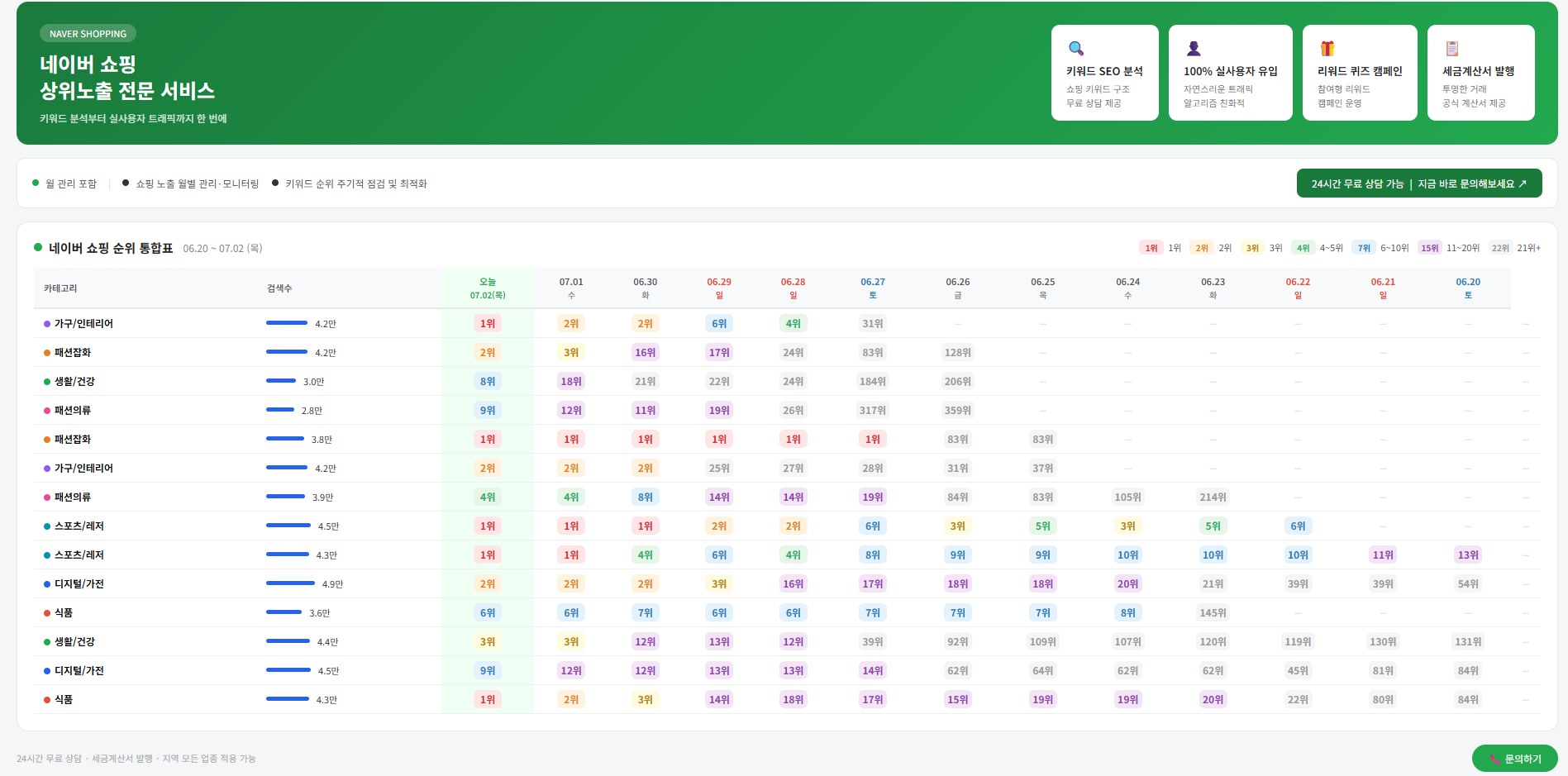Click the NAVER SHOPPING badge
The height and width of the screenshot is (776, 1568).
pos(88,34)
